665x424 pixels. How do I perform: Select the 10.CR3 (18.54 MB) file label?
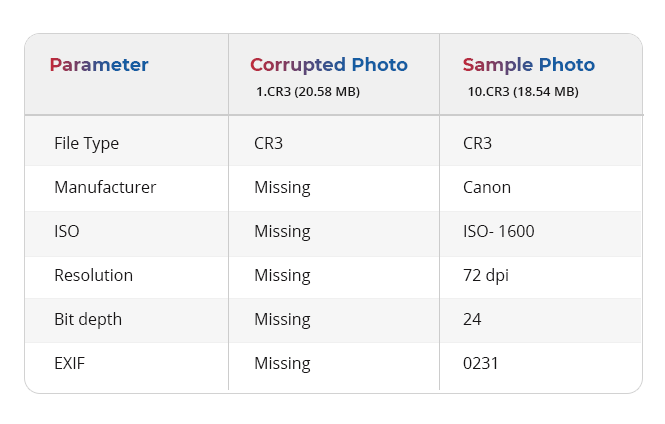tap(523, 91)
